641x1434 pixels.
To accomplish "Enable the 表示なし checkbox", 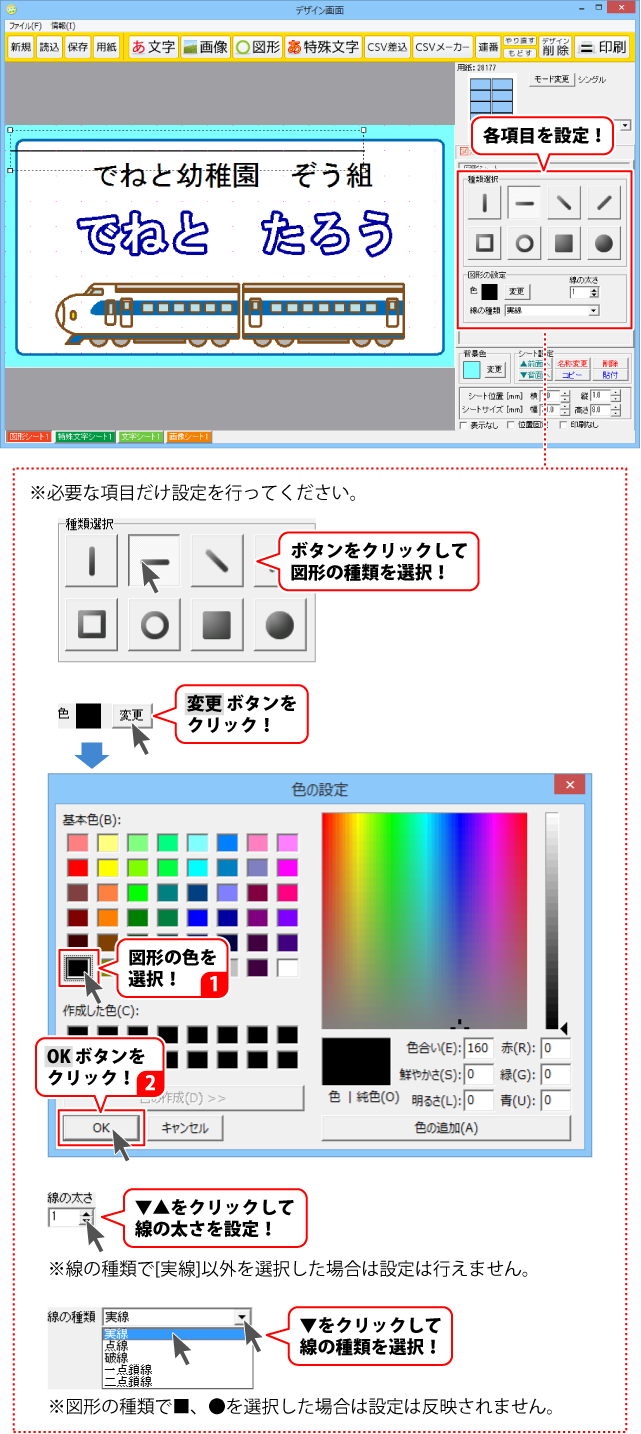I will tap(463, 425).
